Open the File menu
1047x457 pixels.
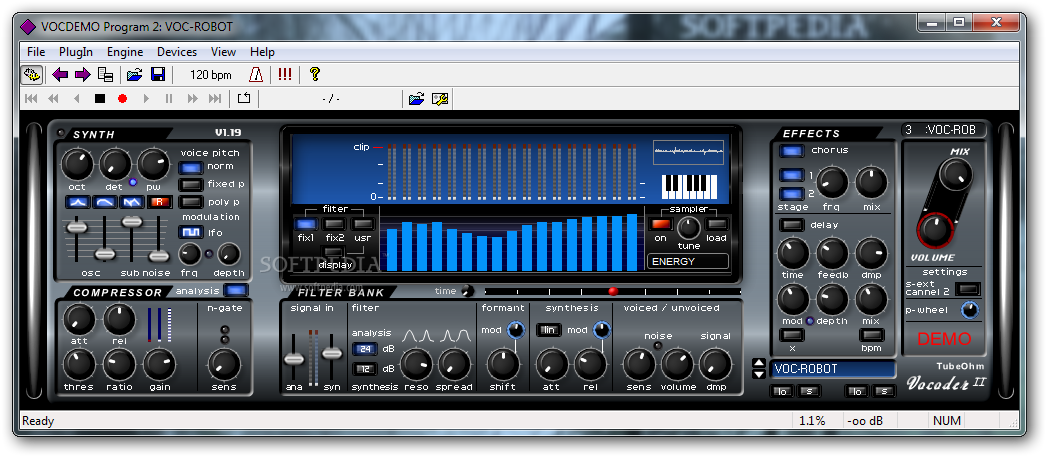coord(36,51)
